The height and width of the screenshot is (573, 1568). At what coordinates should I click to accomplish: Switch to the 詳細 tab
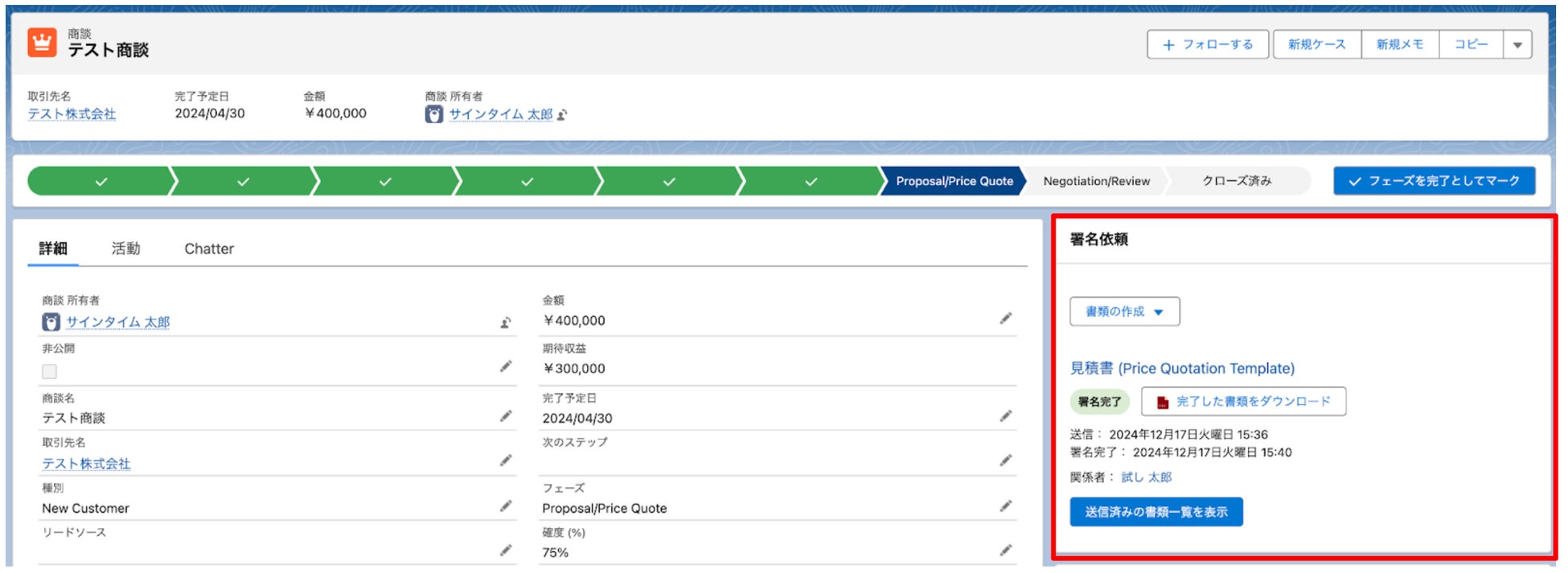tap(53, 249)
